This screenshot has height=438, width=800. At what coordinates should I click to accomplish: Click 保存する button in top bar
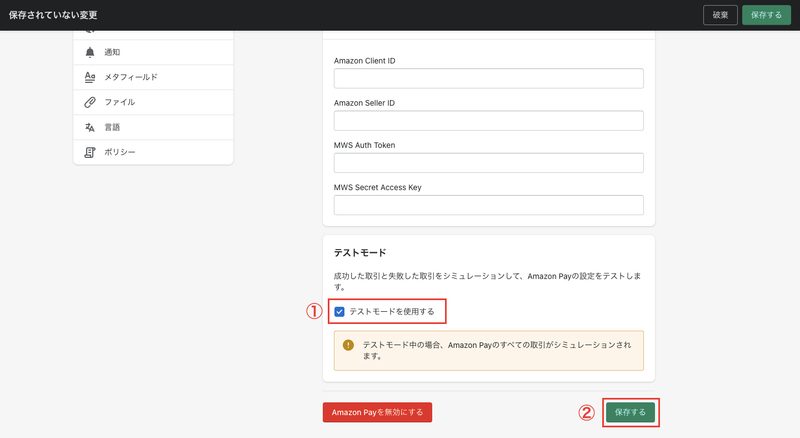click(766, 15)
